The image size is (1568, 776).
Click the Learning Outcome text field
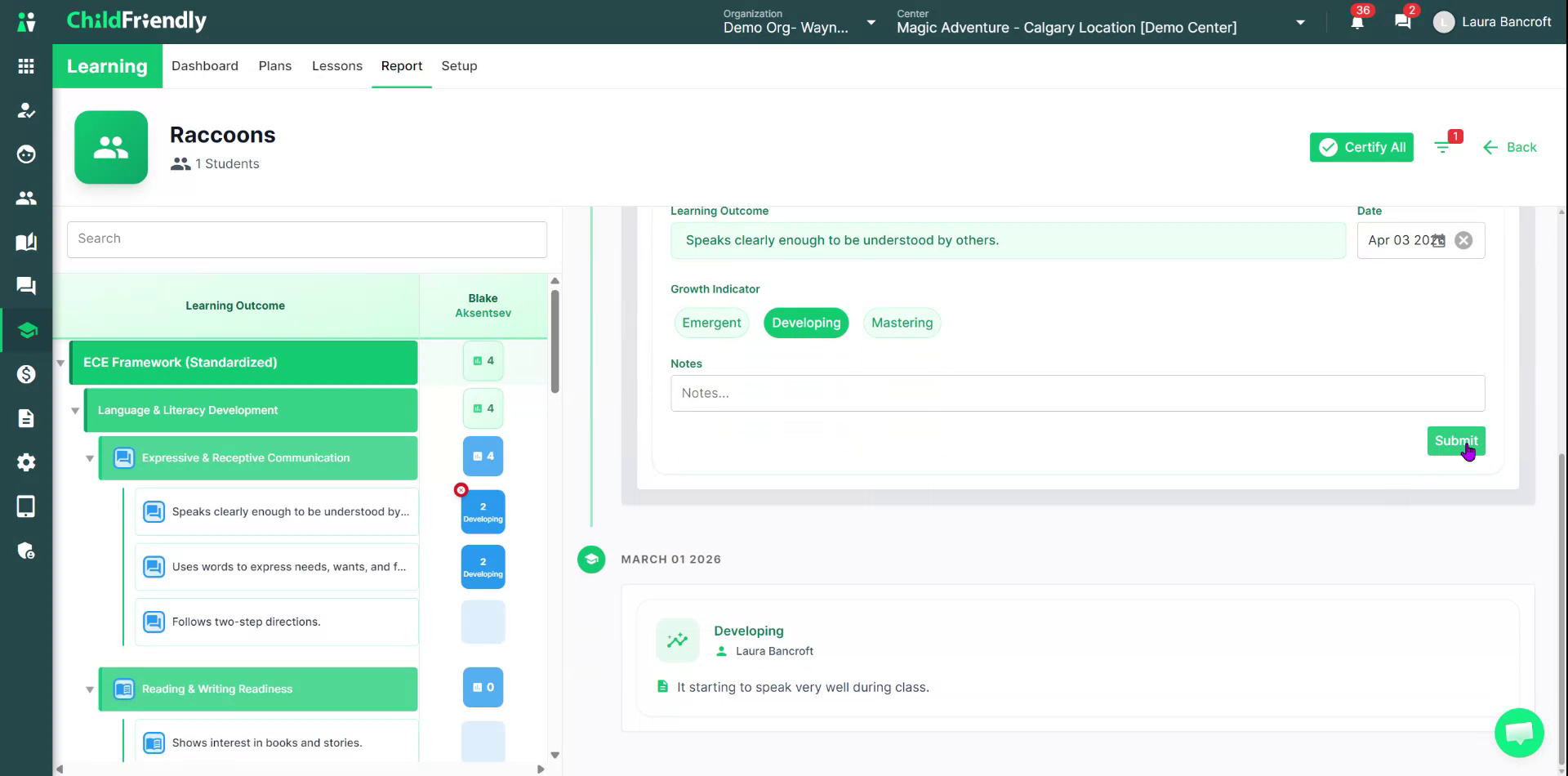click(1008, 240)
